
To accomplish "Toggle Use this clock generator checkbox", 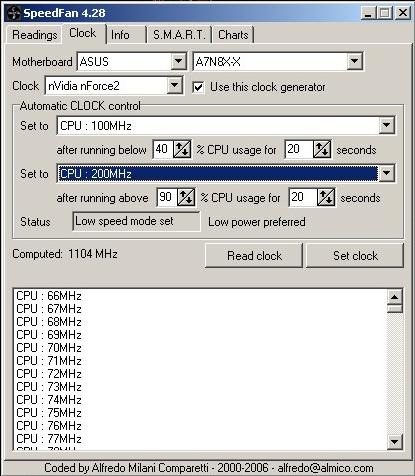I will (198, 87).
